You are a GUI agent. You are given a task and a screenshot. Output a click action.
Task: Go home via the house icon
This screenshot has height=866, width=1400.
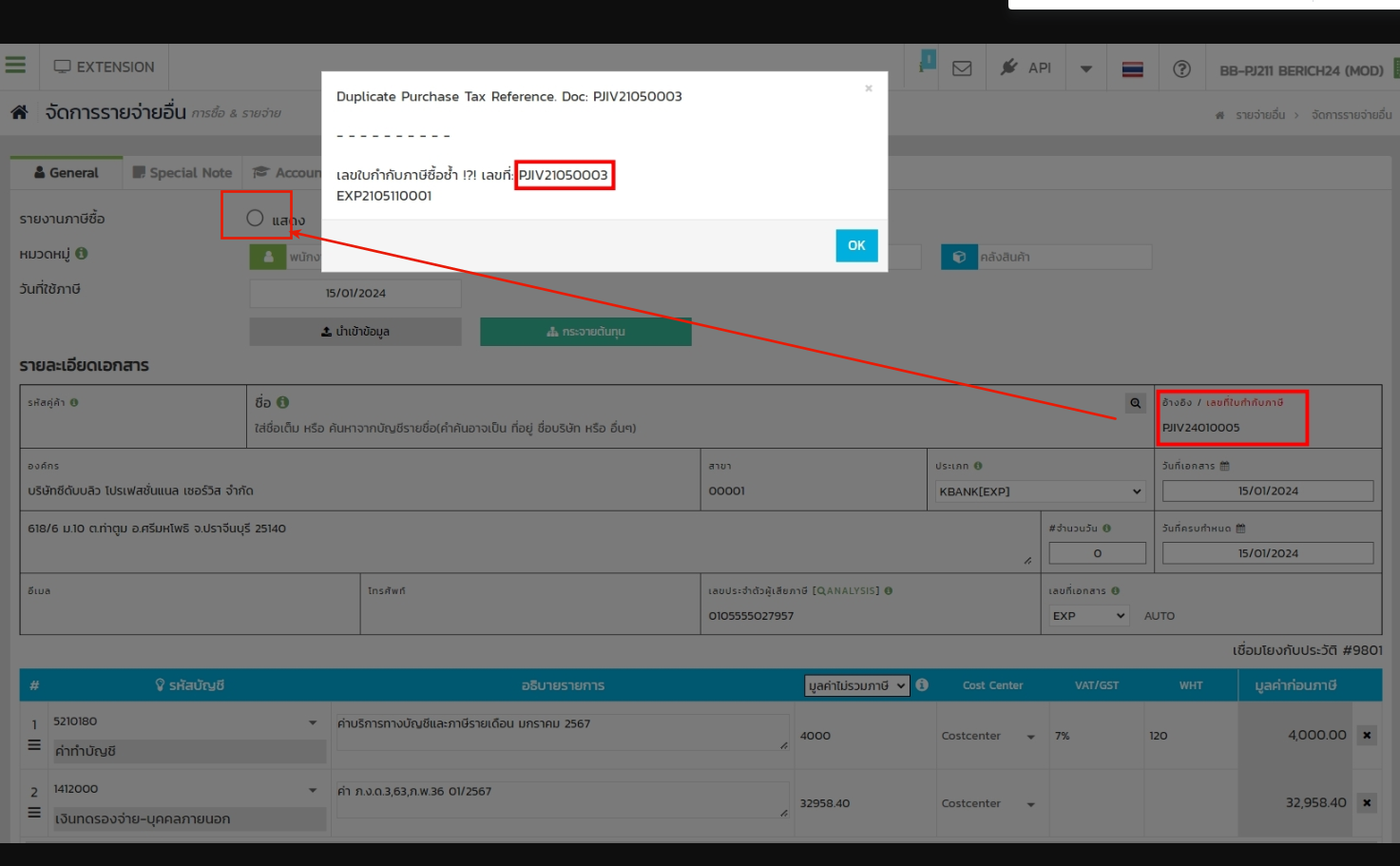(19, 112)
